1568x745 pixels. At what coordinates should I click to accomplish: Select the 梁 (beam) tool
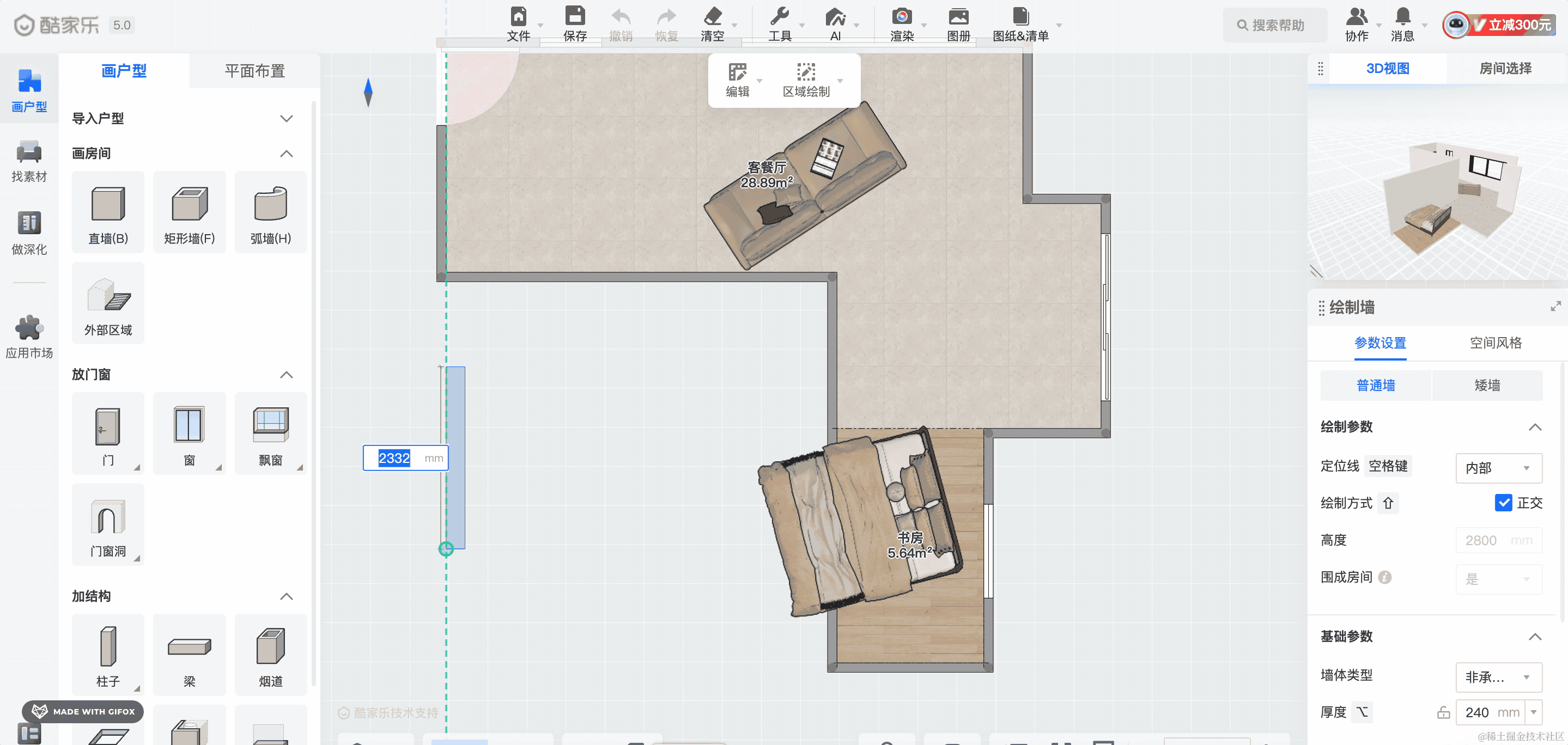189,654
